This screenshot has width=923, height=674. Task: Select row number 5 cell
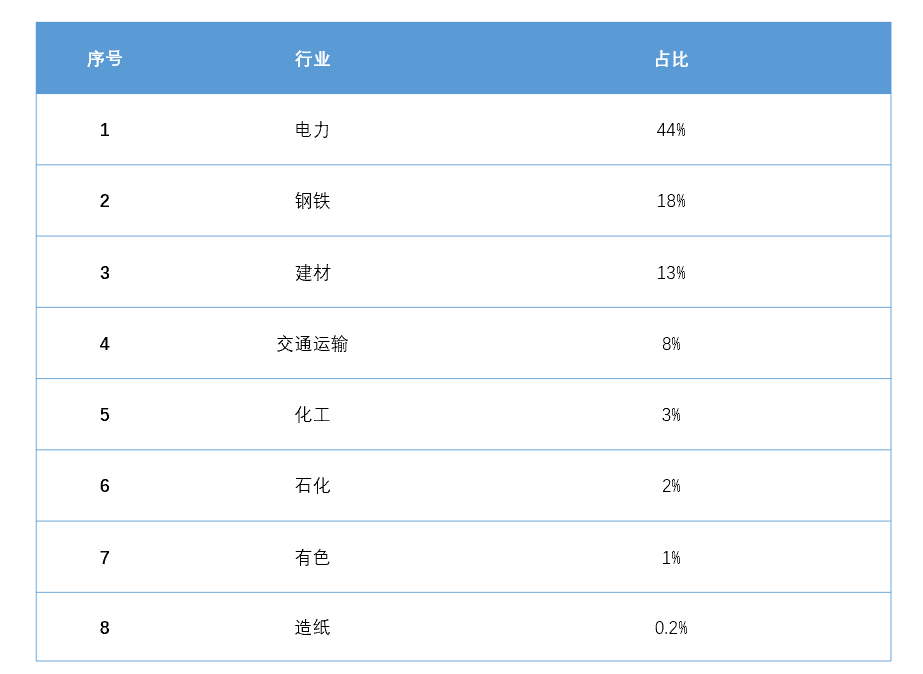point(104,415)
